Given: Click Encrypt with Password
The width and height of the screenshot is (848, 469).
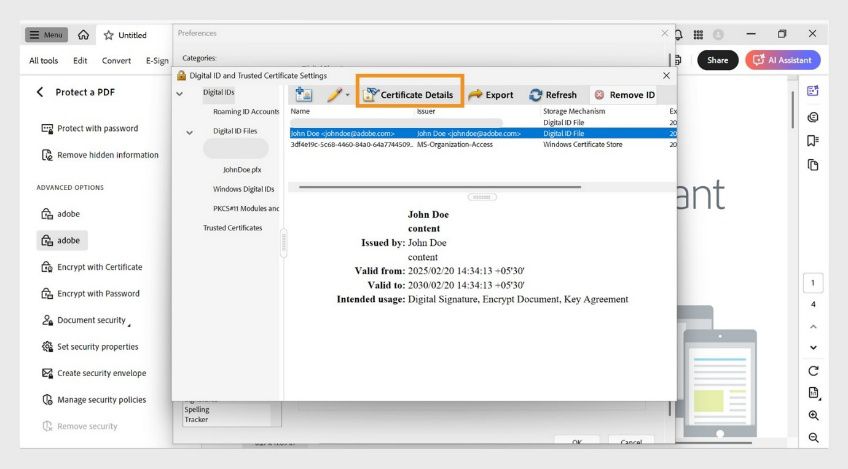Looking at the screenshot, I should (90, 293).
